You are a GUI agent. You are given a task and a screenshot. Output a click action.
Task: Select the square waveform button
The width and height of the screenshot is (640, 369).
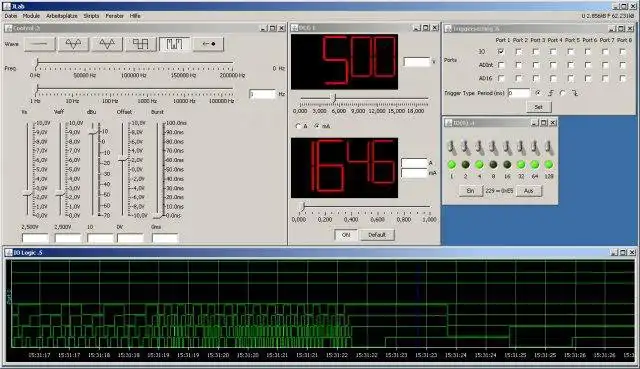141,44
